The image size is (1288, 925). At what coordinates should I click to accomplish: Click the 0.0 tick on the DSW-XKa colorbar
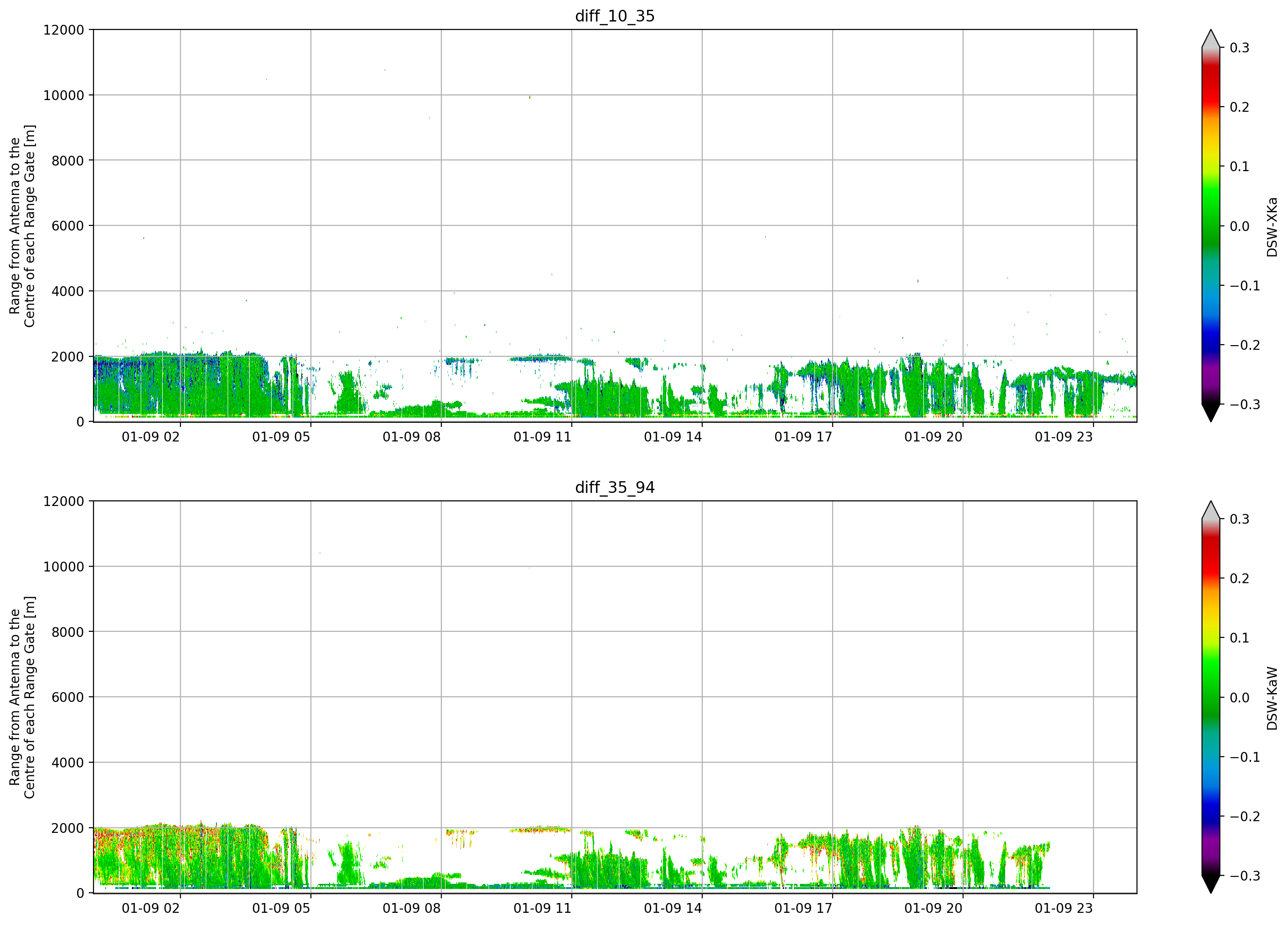[1239, 227]
